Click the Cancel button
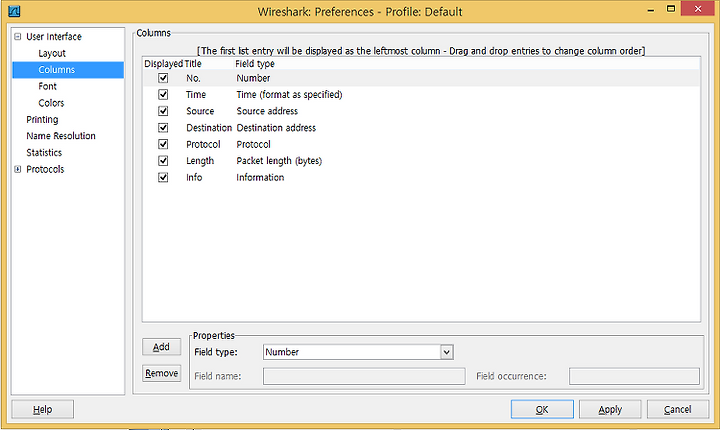 coord(677,409)
